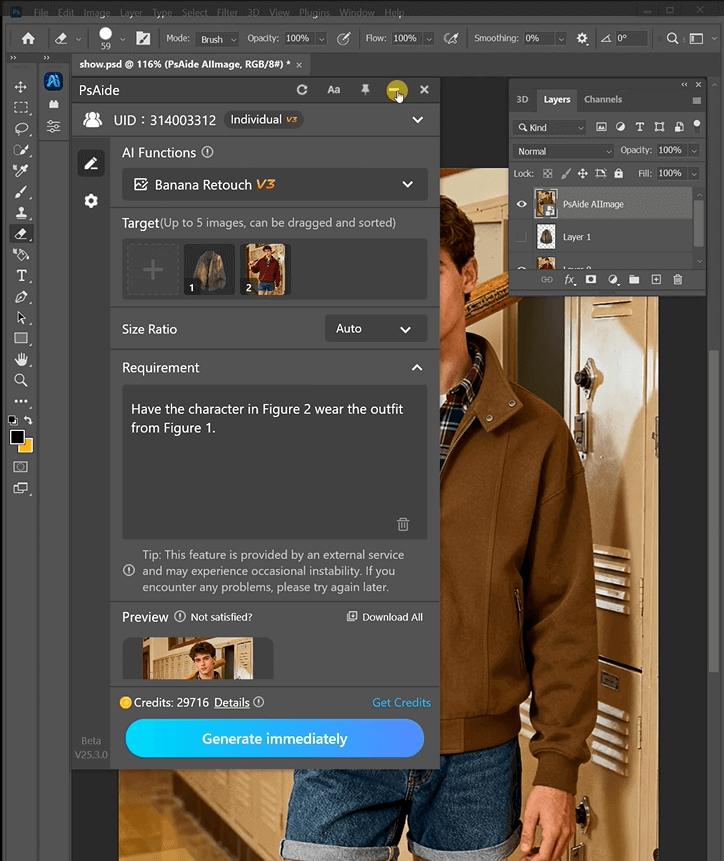Open the Normal blend mode dropdown
724x861 pixels.
[563, 151]
